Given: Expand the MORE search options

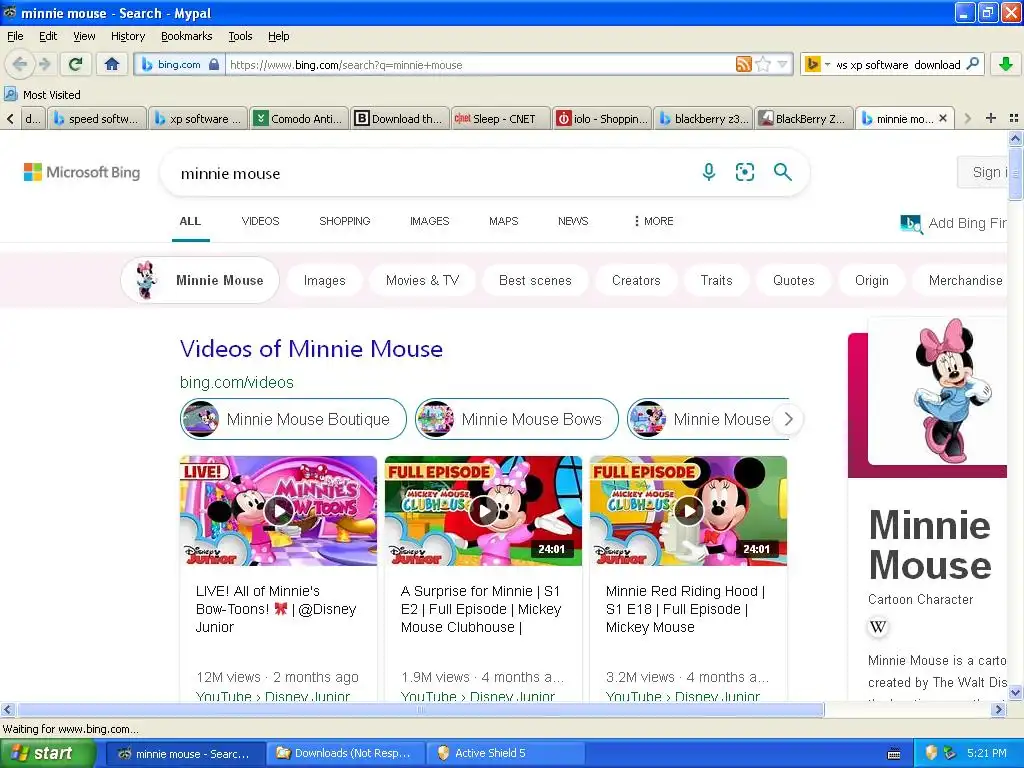Looking at the screenshot, I should tap(654, 221).
